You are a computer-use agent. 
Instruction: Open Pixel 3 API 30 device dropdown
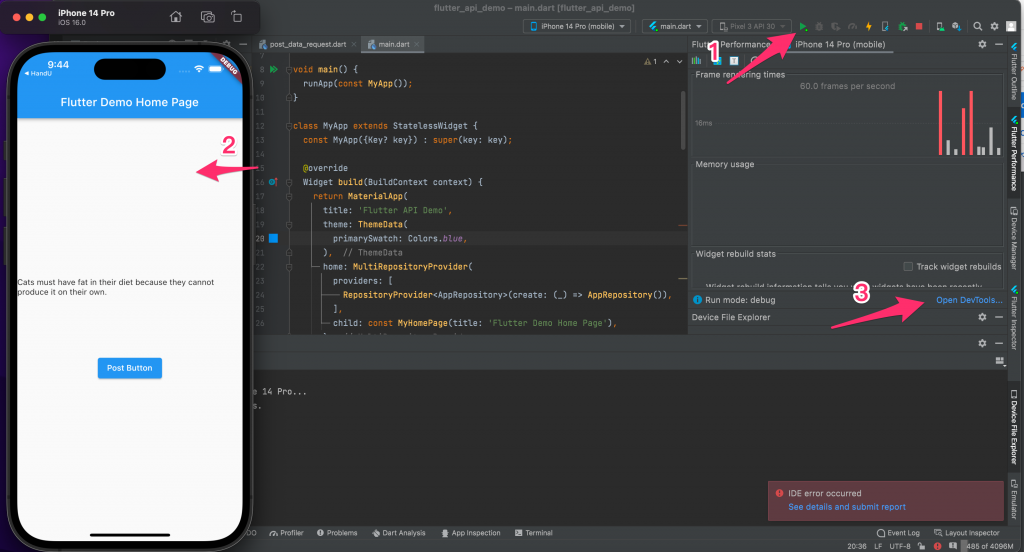[752, 27]
